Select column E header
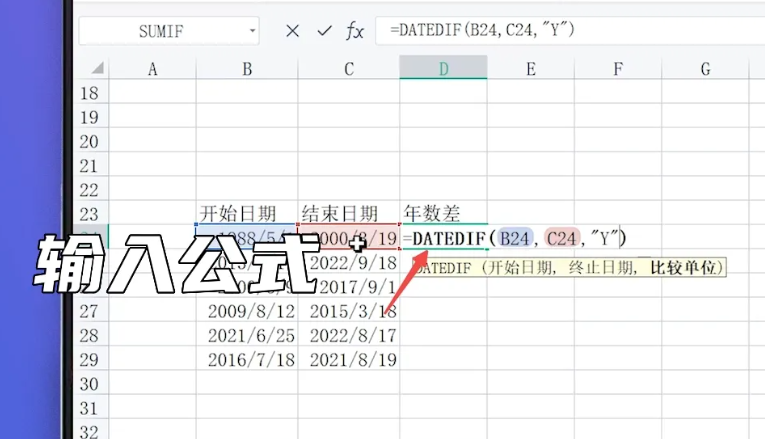 [531, 69]
